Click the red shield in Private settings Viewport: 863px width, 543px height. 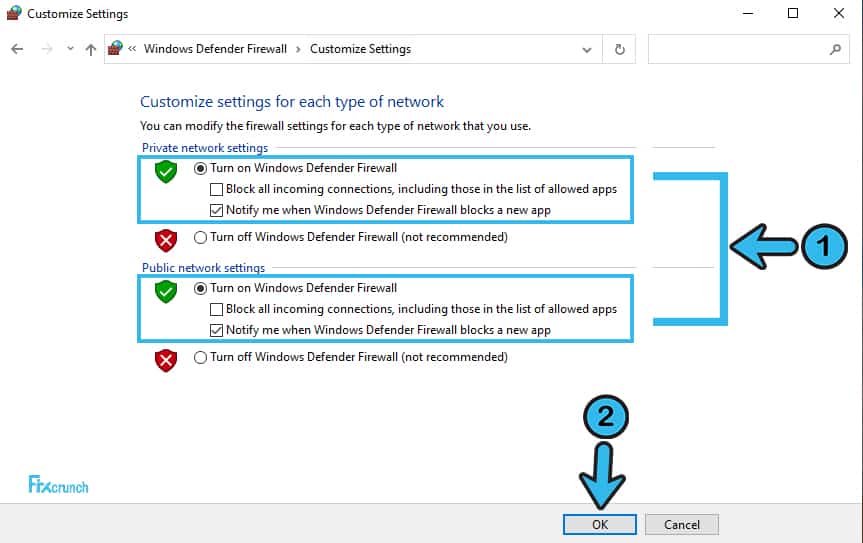click(x=166, y=240)
